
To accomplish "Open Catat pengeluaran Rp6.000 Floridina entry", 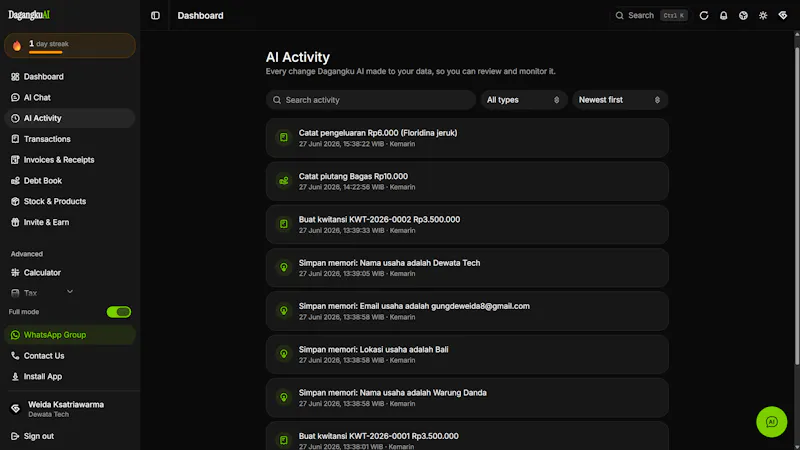I will [467, 138].
